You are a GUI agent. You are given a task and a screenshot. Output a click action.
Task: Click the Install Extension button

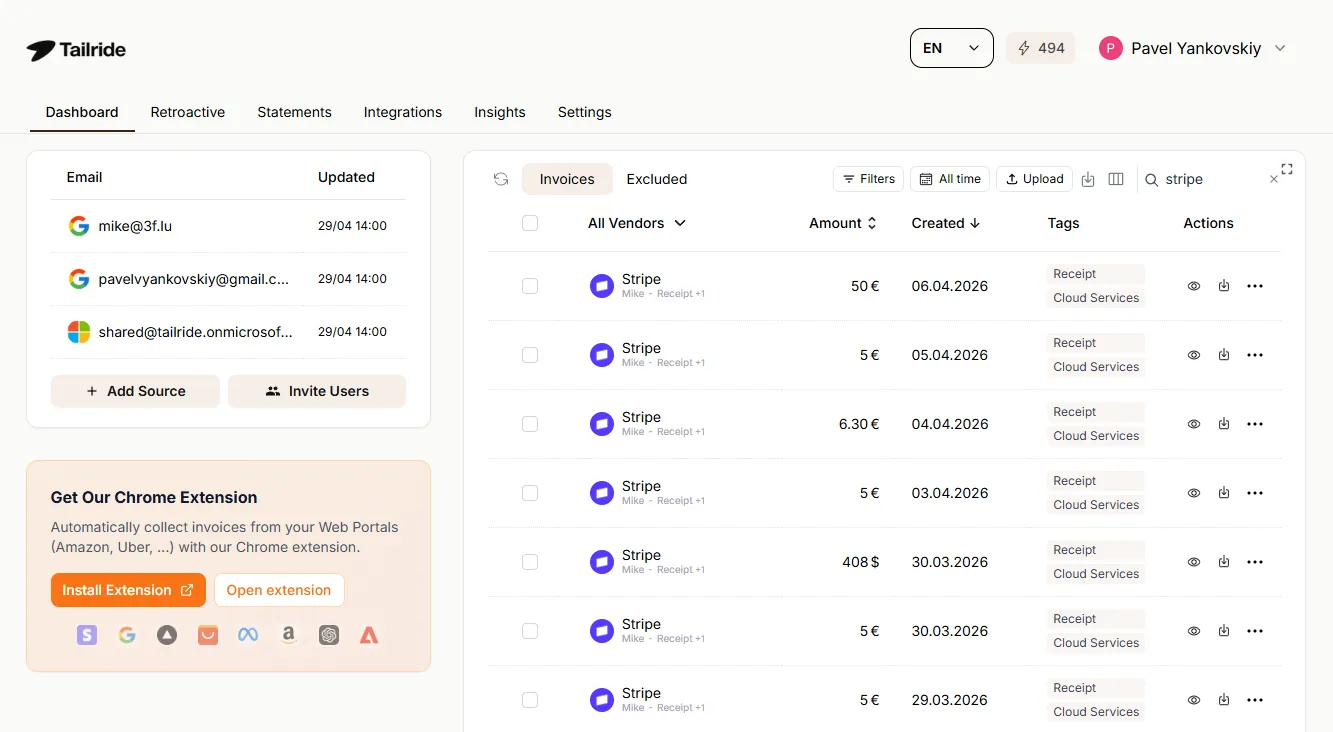[x=128, y=590]
